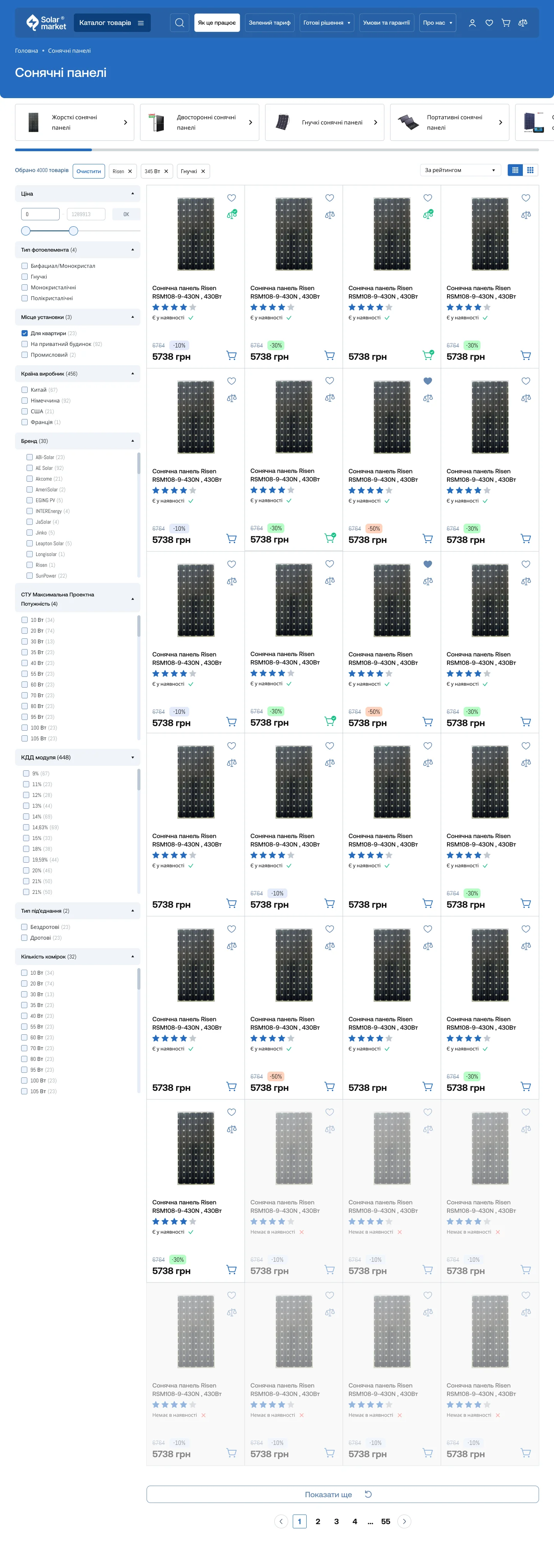The image size is (554, 1568).
Task: Follow the Головна breadcrumb link
Action: pos(26,51)
